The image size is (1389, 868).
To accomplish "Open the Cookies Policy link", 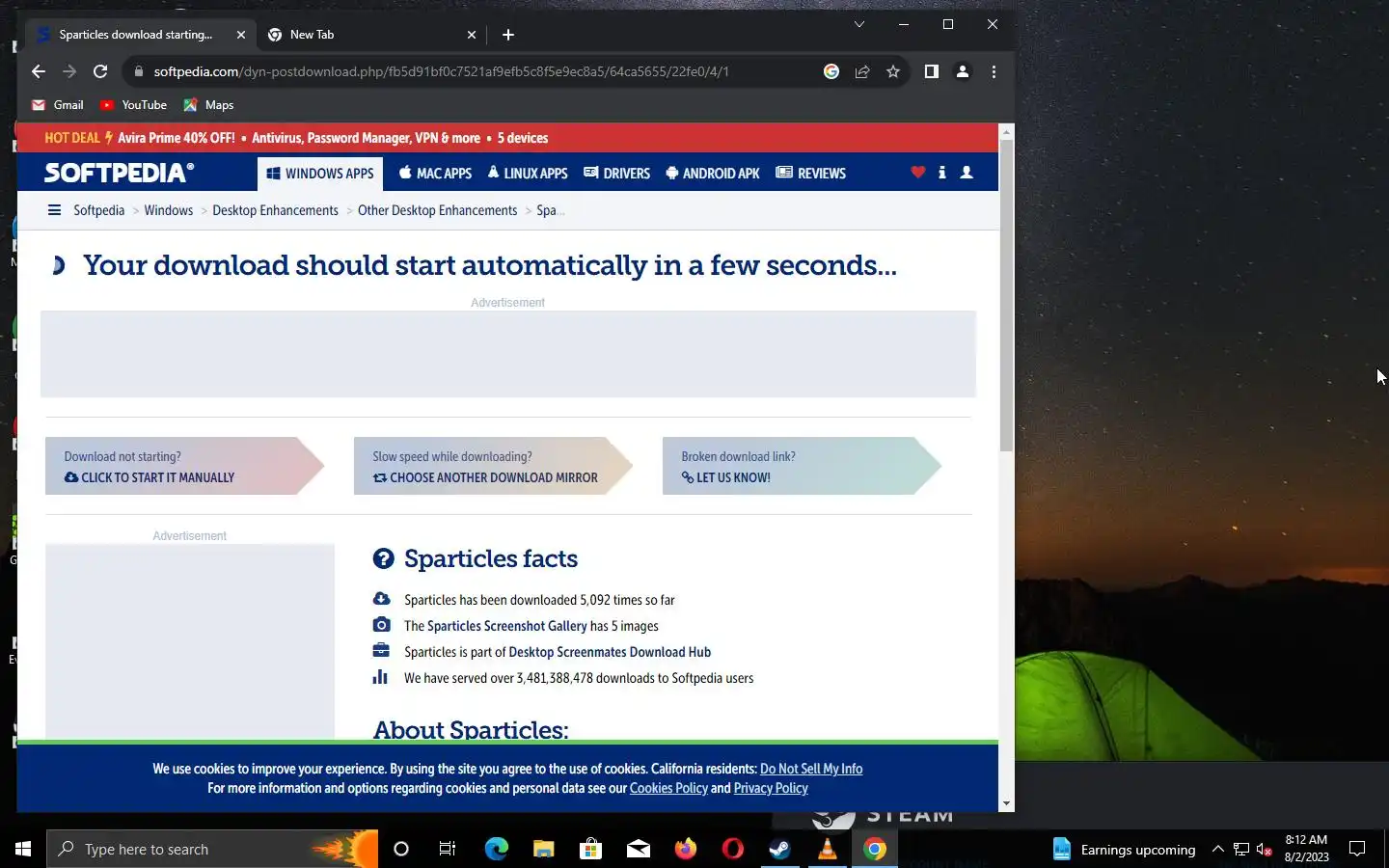I will pyautogui.click(x=668, y=788).
